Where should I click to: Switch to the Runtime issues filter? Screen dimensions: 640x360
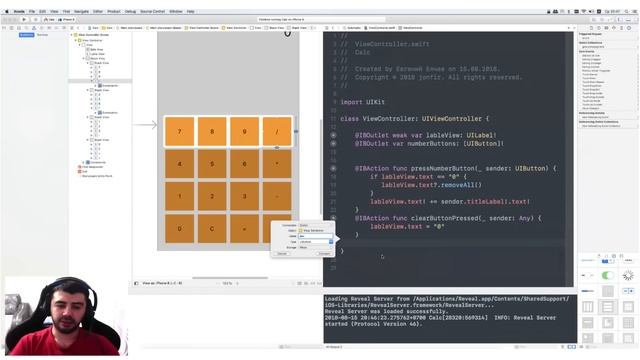coord(42,35)
